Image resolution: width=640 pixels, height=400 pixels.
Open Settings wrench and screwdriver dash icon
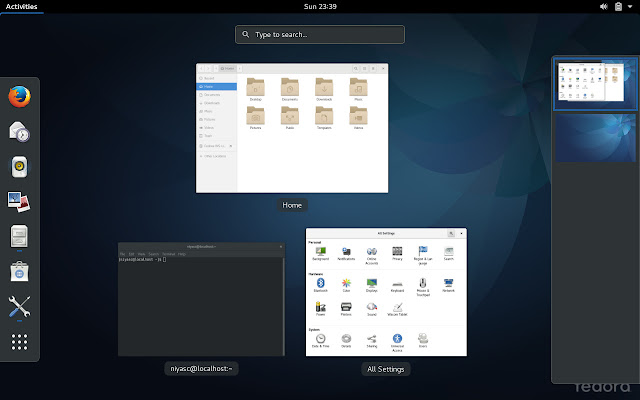pos(19,307)
